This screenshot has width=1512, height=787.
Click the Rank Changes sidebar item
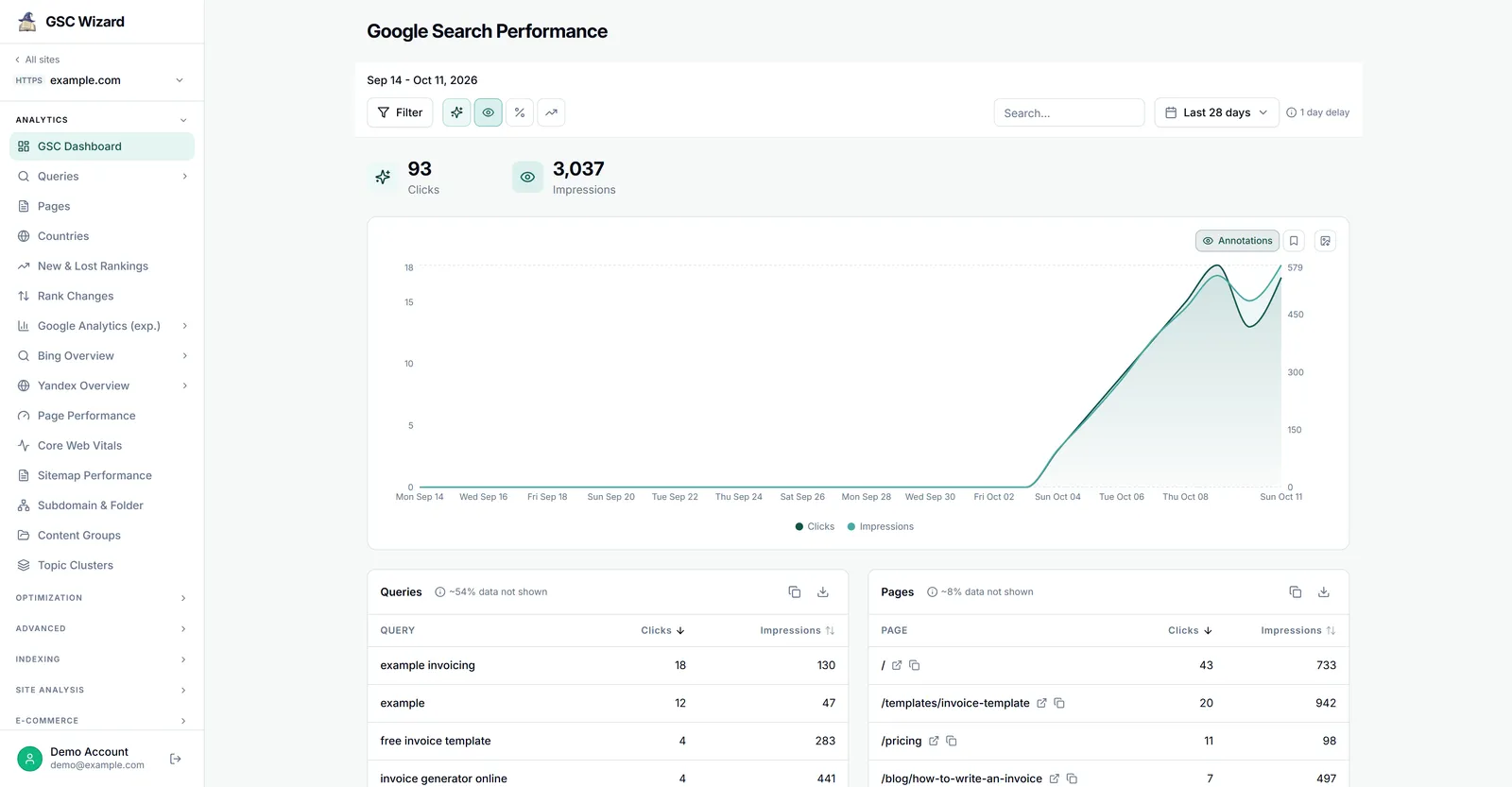102,296
